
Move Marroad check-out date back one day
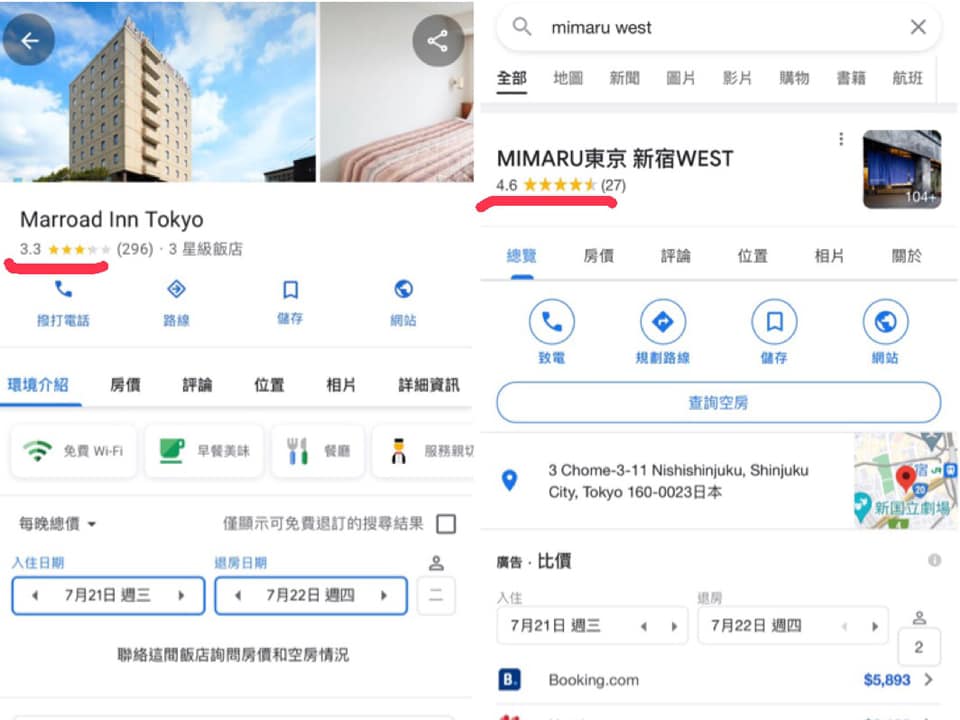[237, 595]
